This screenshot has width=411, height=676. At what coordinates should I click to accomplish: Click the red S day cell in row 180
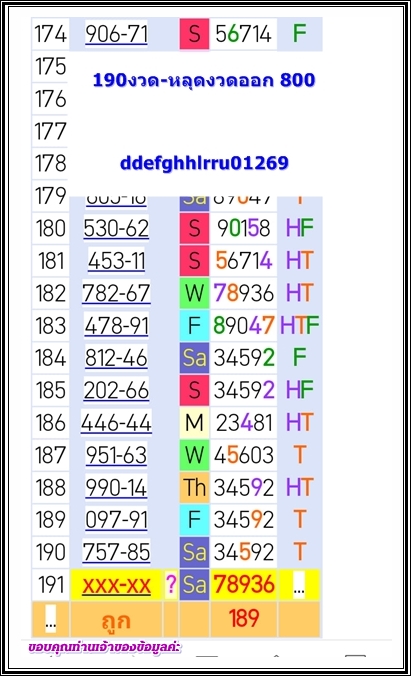(195, 228)
